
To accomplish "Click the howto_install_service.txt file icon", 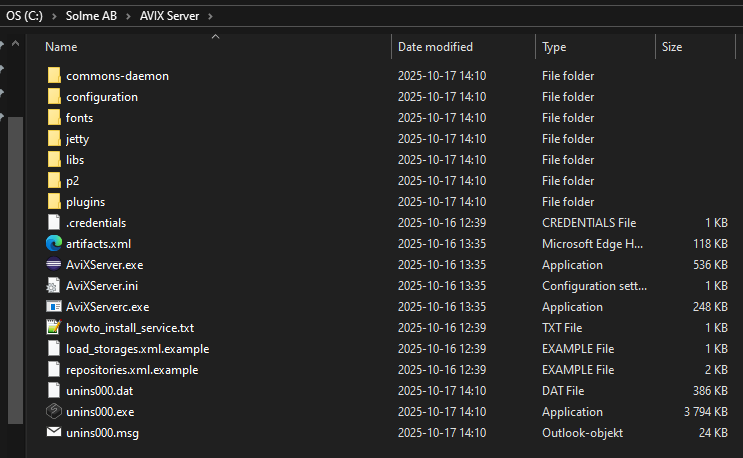I will click(54, 328).
